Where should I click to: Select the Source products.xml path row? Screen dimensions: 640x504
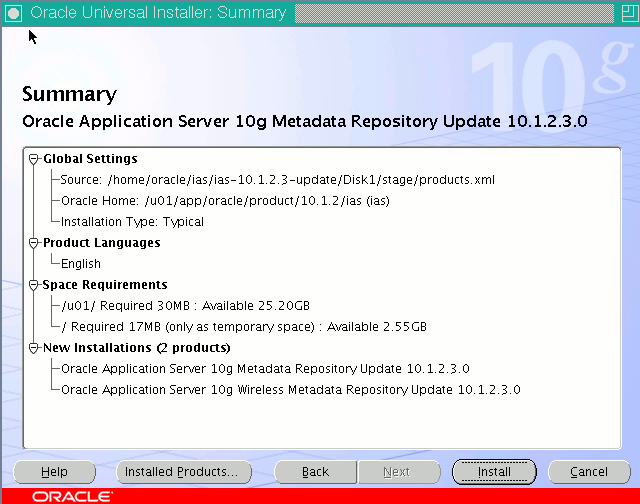click(278, 180)
